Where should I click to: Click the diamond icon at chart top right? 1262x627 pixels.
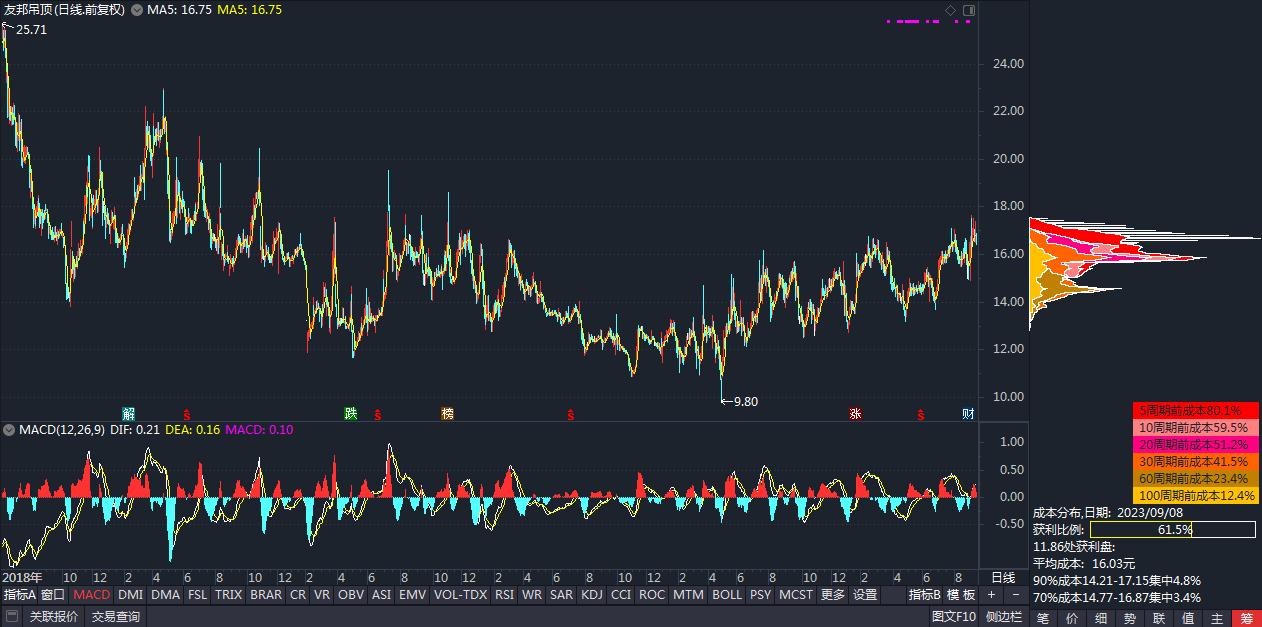click(x=951, y=10)
